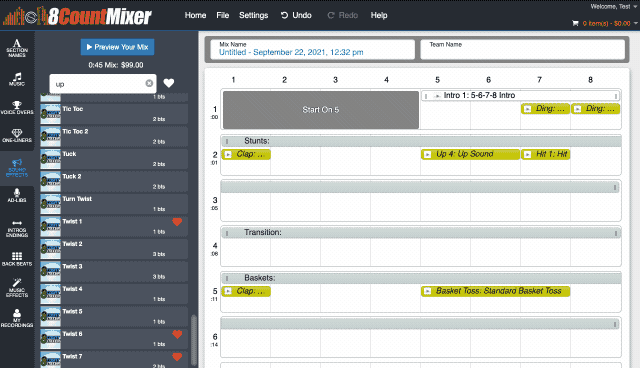
Task: Open the File menu
Action: click(x=222, y=15)
